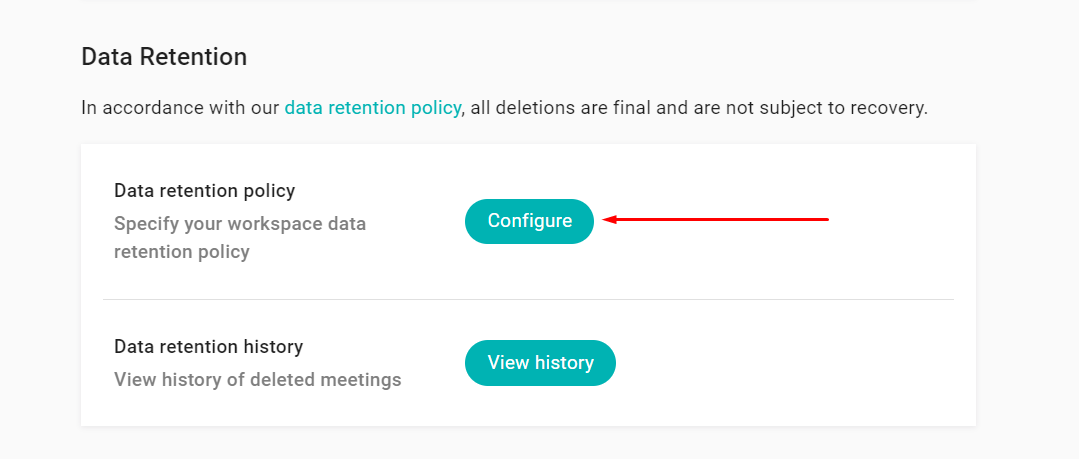1079x459 pixels.
Task: Click the tail end of the red arrow
Action: click(x=824, y=219)
